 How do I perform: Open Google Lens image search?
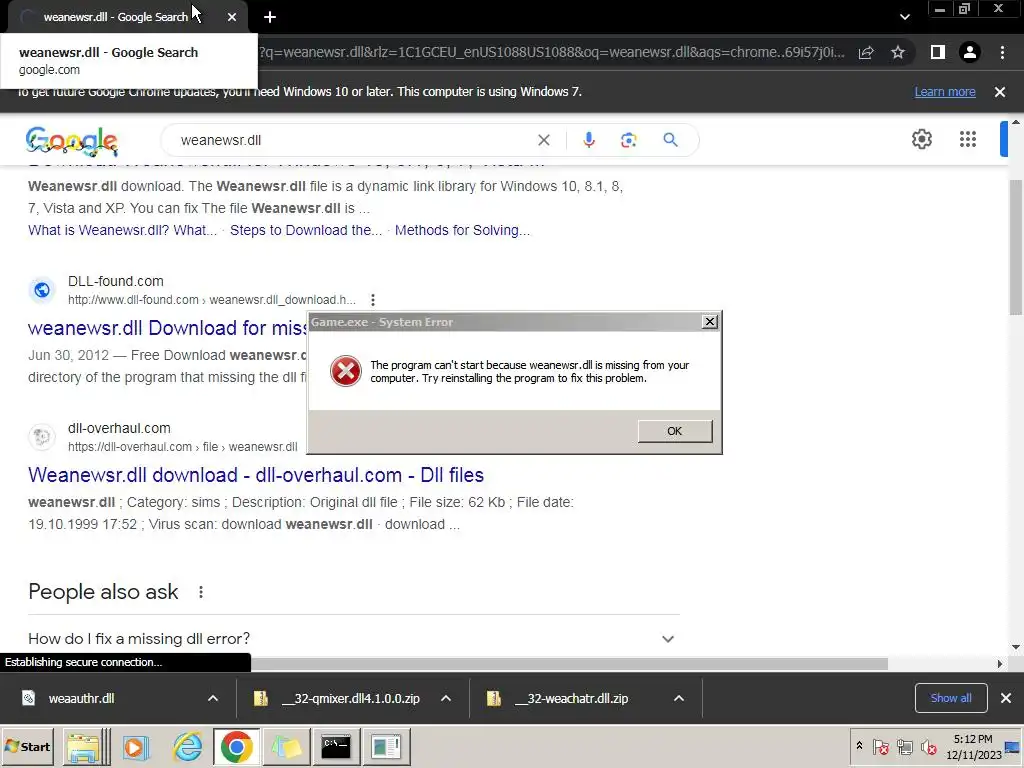click(x=628, y=140)
